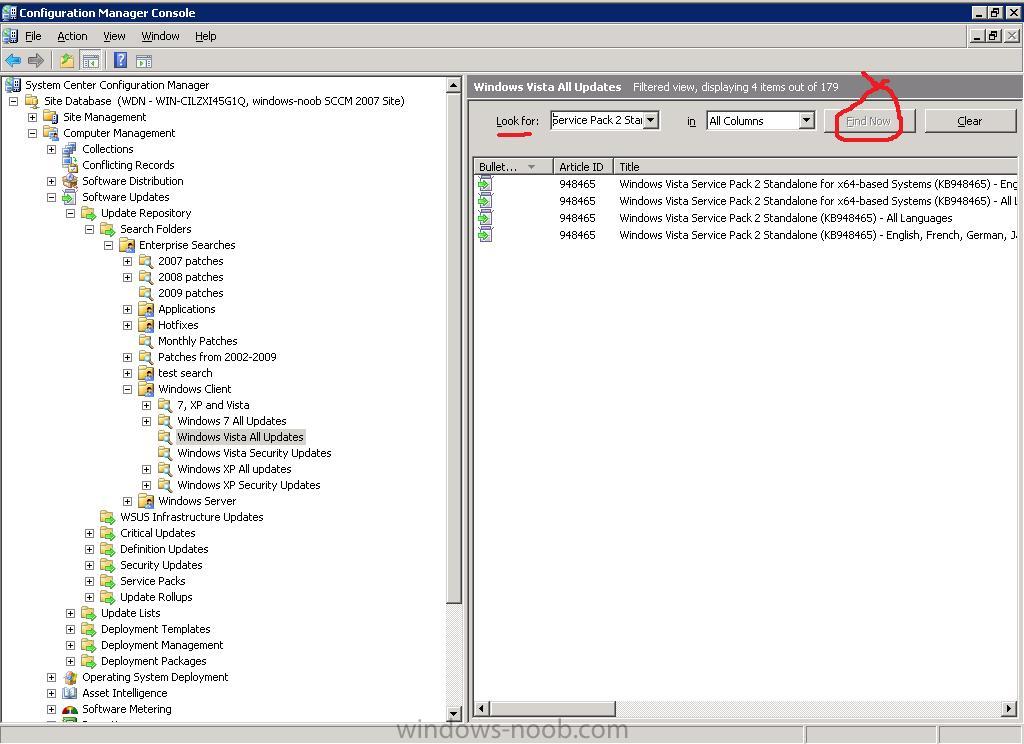This screenshot has width=1024, height=744.
Task: Click the Monthly Patches search folder icon
Action: click(146, 341)
